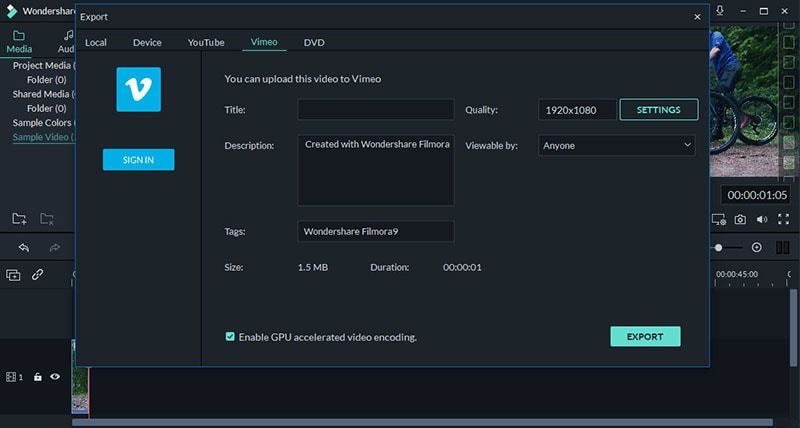The width and height of the screenshot is (800, 428).
Task: Select Folder (0) under Shared Media
Action: pos(46,108)
